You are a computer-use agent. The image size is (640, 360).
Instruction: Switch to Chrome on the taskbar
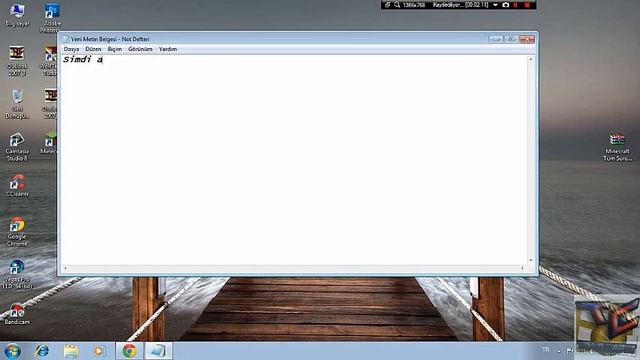(129, 351)
